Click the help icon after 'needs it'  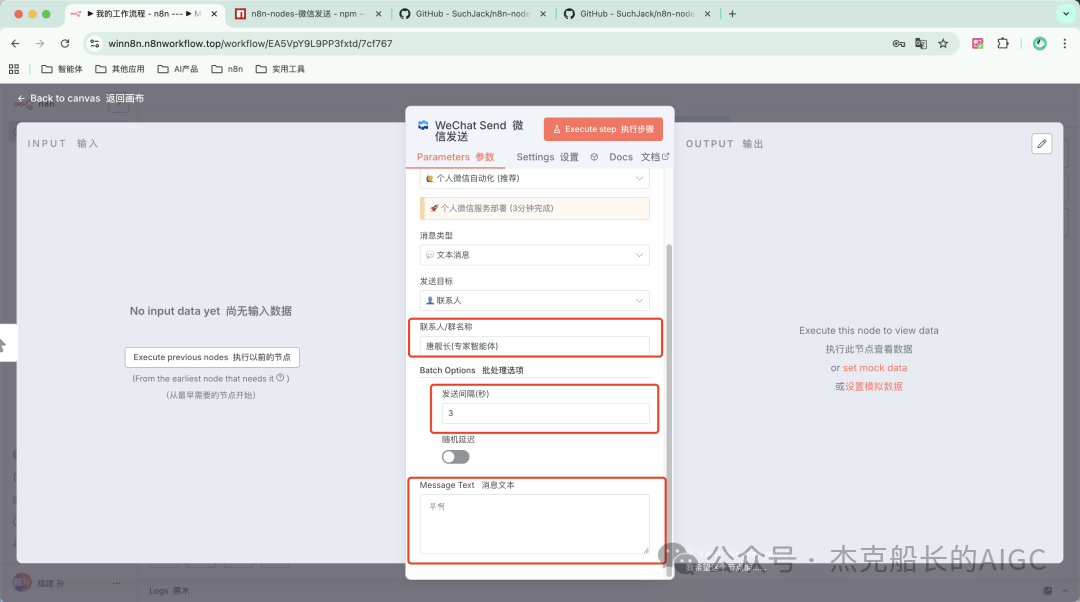(280, 377)
